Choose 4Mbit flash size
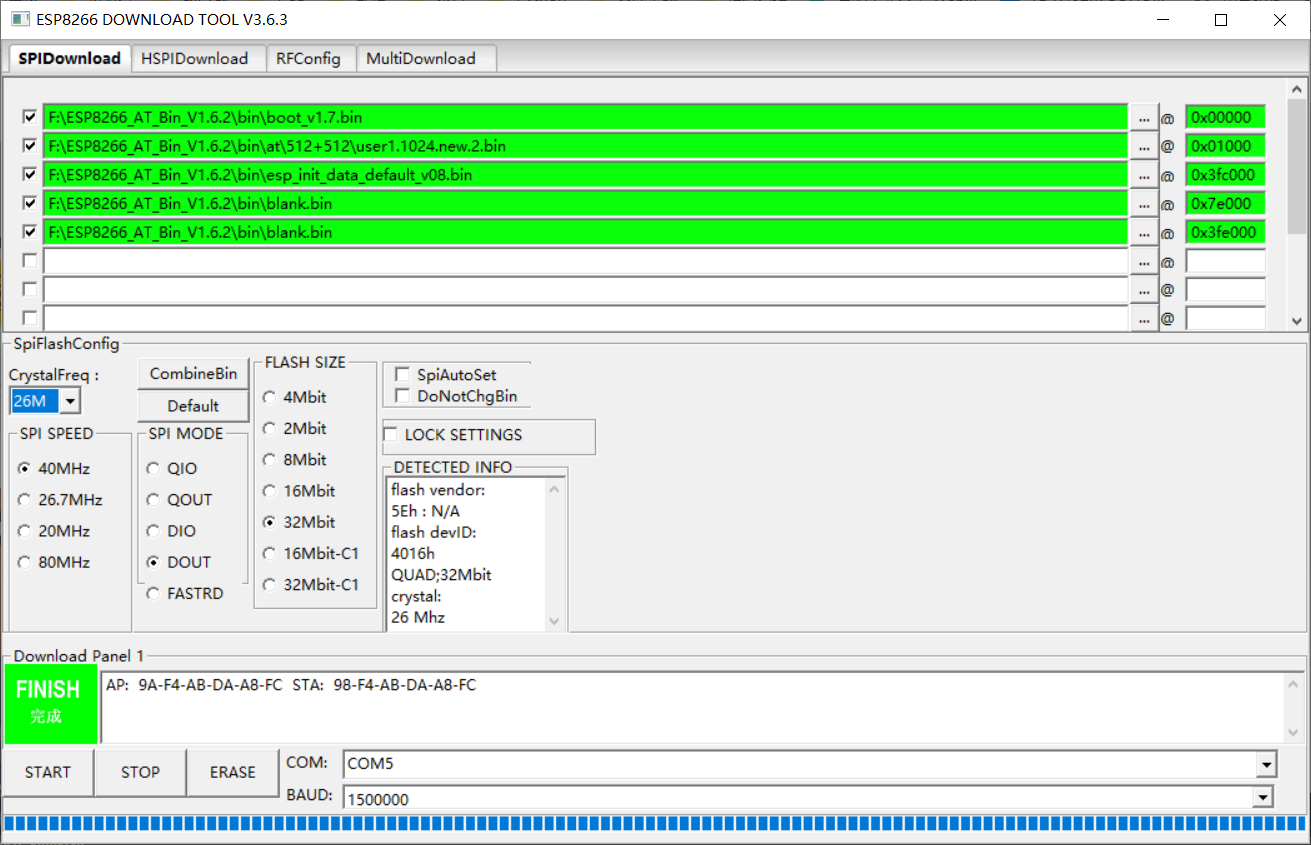Screen dimensions: 1311x845 click(295, 397)
